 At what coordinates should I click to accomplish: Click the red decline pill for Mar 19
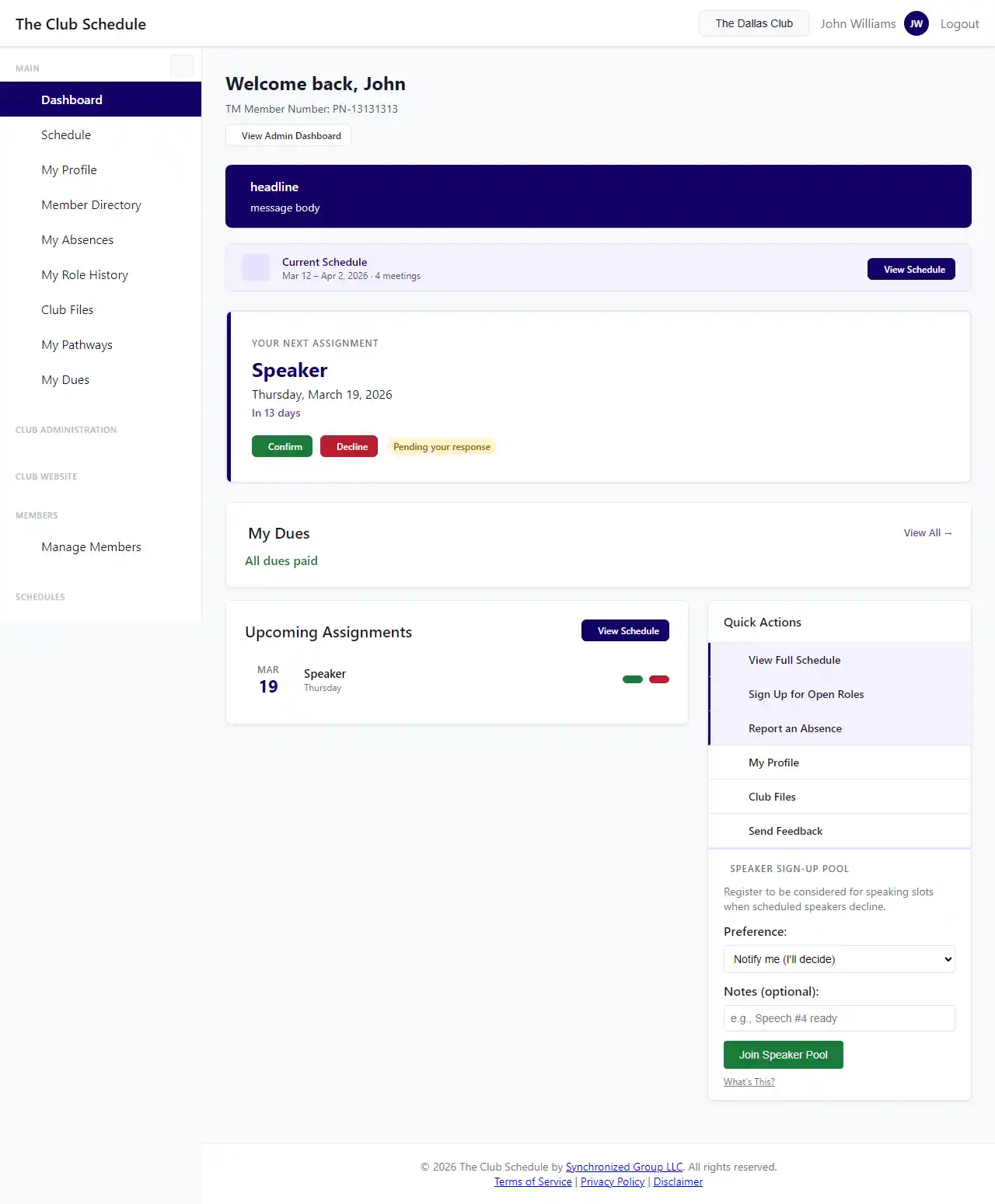tap(659, 679)
